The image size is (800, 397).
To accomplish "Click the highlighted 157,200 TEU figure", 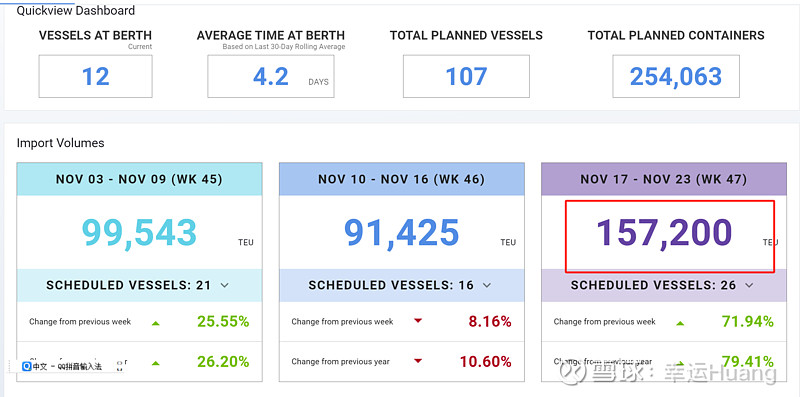I will point(664,233).
